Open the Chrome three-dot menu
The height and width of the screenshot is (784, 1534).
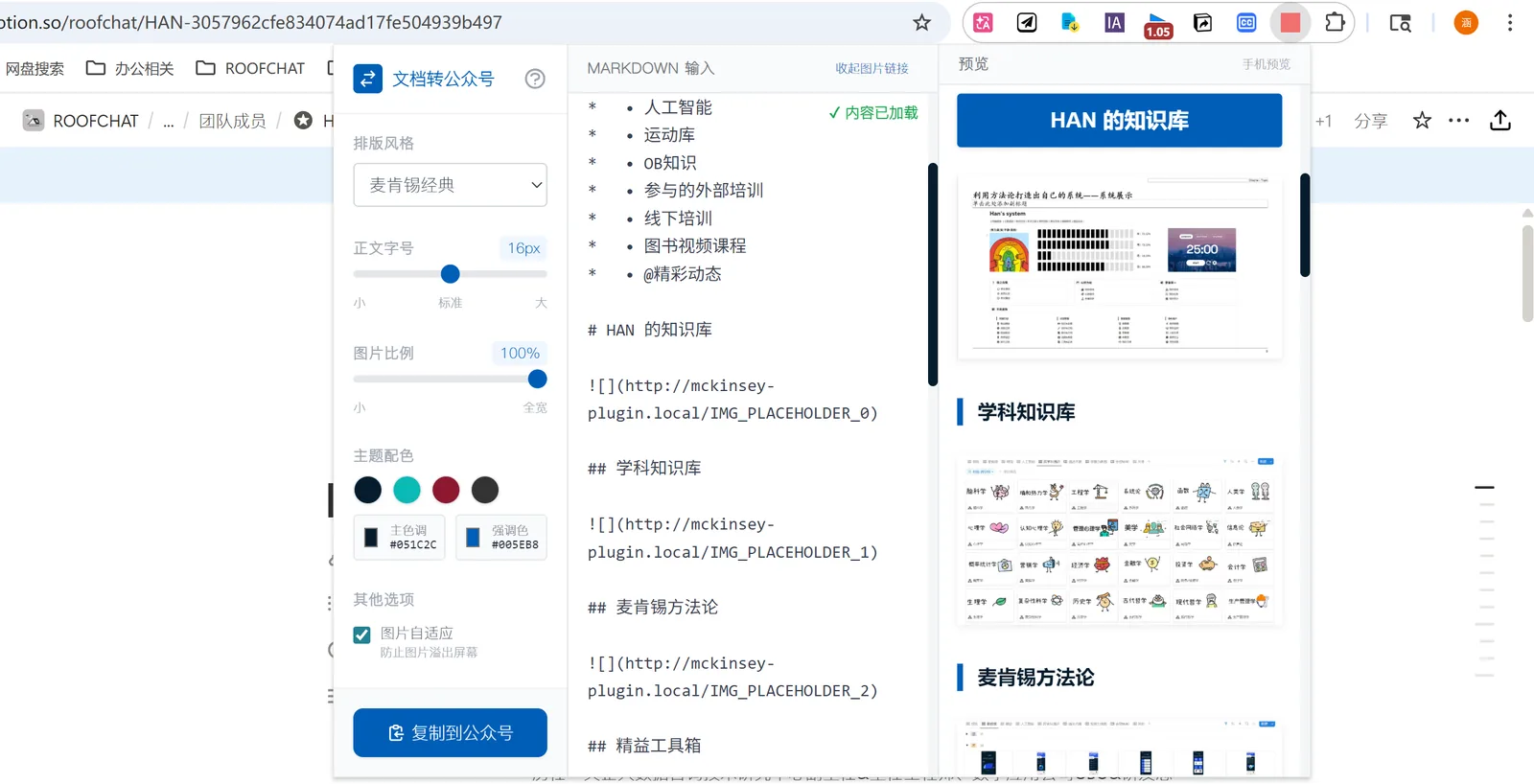coord(1509,22)
